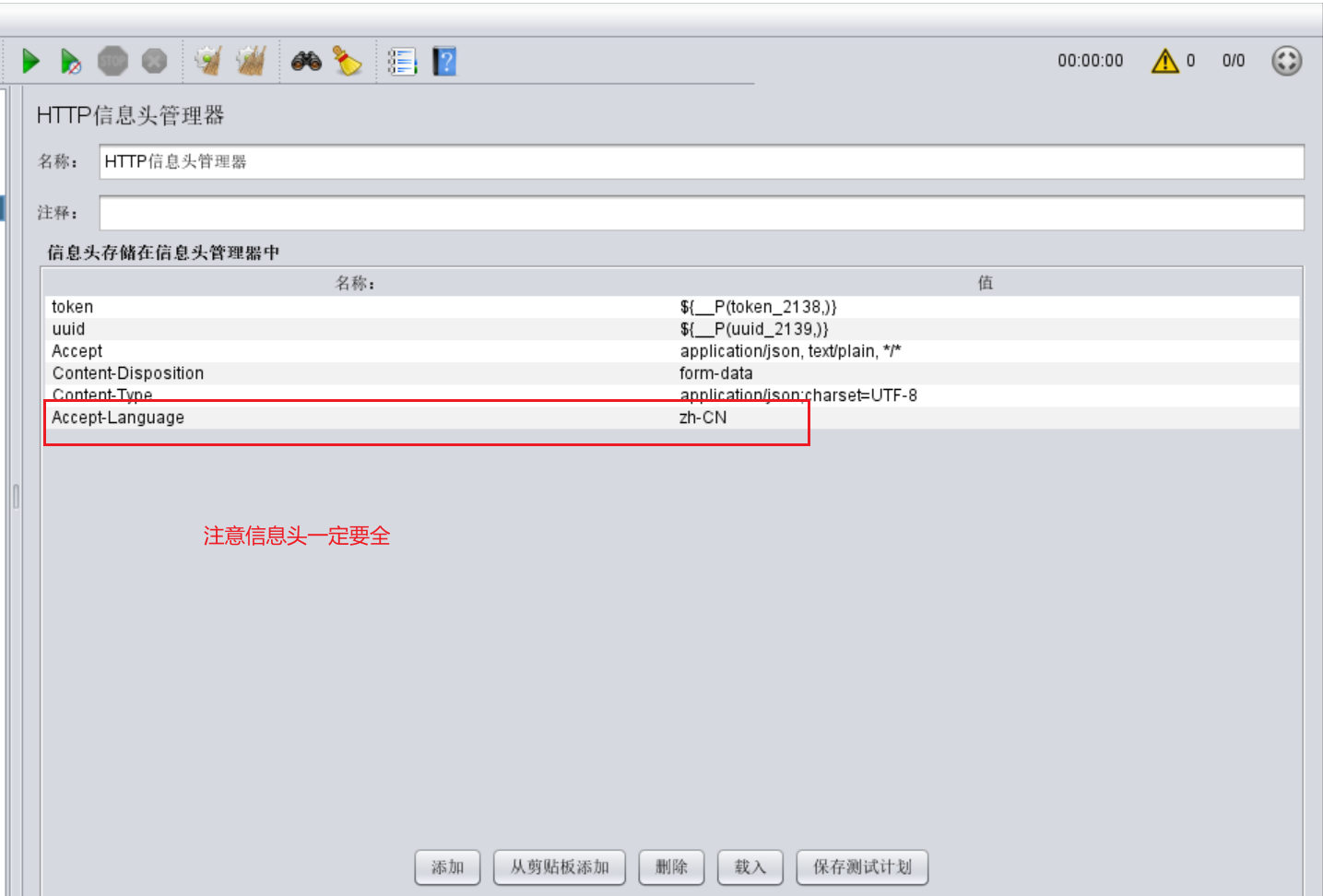Image resolution: width=1323 pixels, height=896 pixels.
Task: Click the ${__P(token_2138,)} value cell
Action: (986, 307)
